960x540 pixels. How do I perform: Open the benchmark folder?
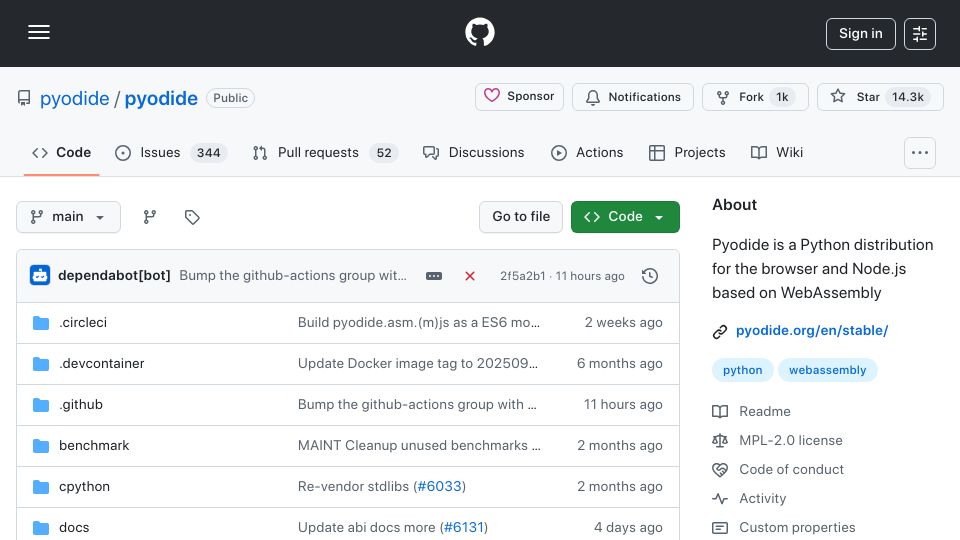click(94, 446)
